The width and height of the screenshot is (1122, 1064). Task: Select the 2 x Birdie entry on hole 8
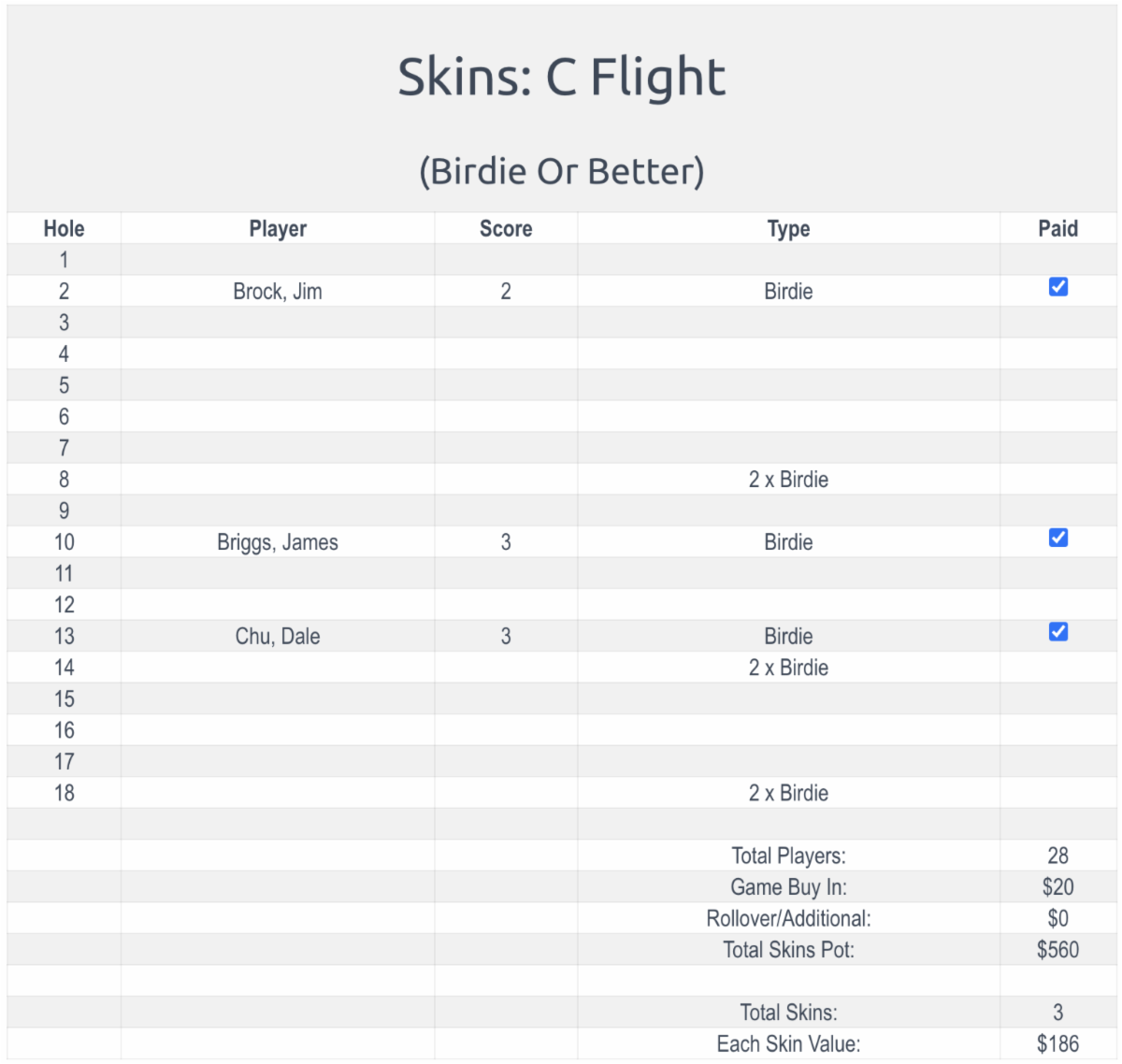pyautogui.click(x=788, y=480)
